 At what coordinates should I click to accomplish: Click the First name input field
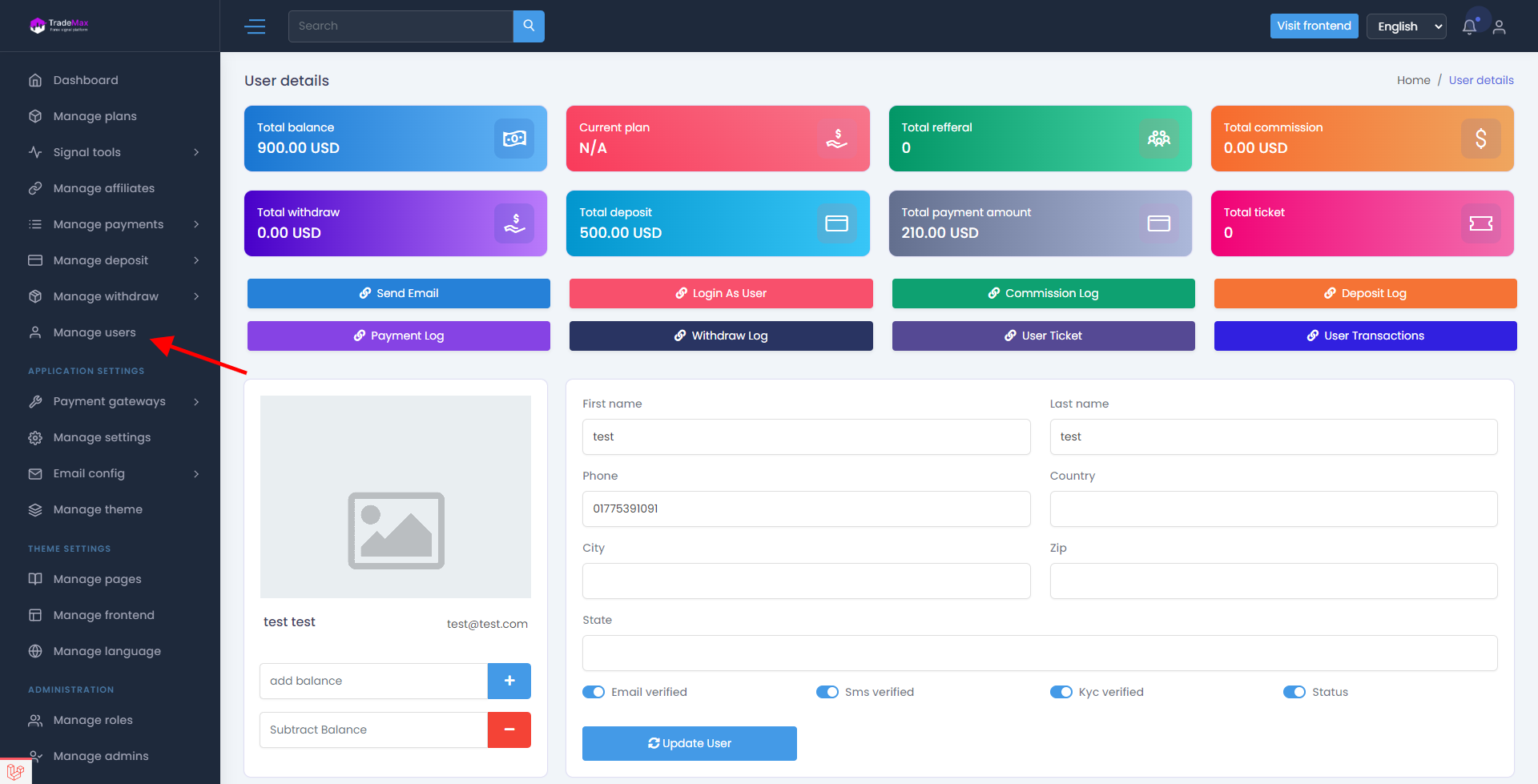806,436
